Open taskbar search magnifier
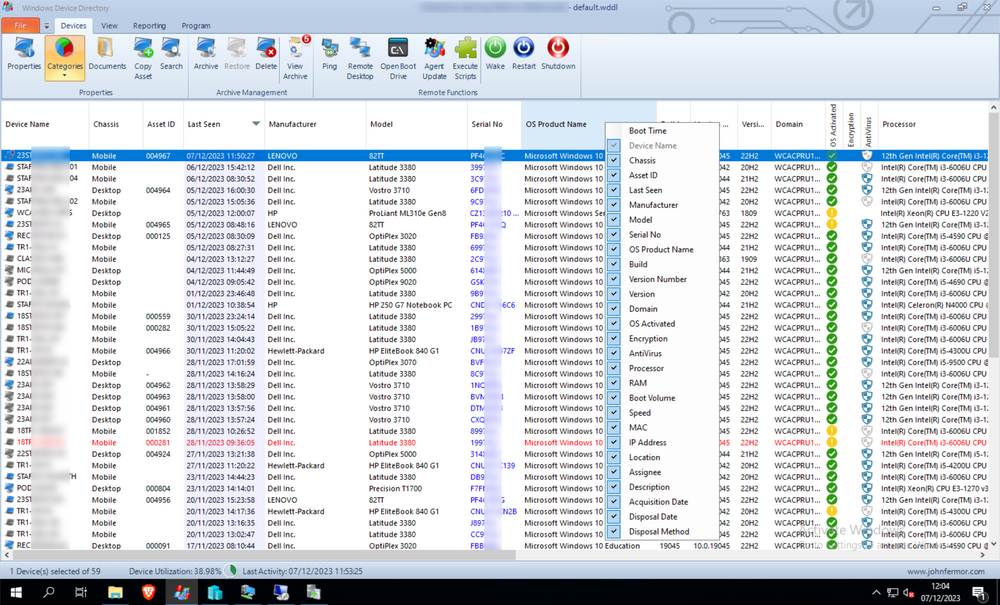 click(48, 592)
